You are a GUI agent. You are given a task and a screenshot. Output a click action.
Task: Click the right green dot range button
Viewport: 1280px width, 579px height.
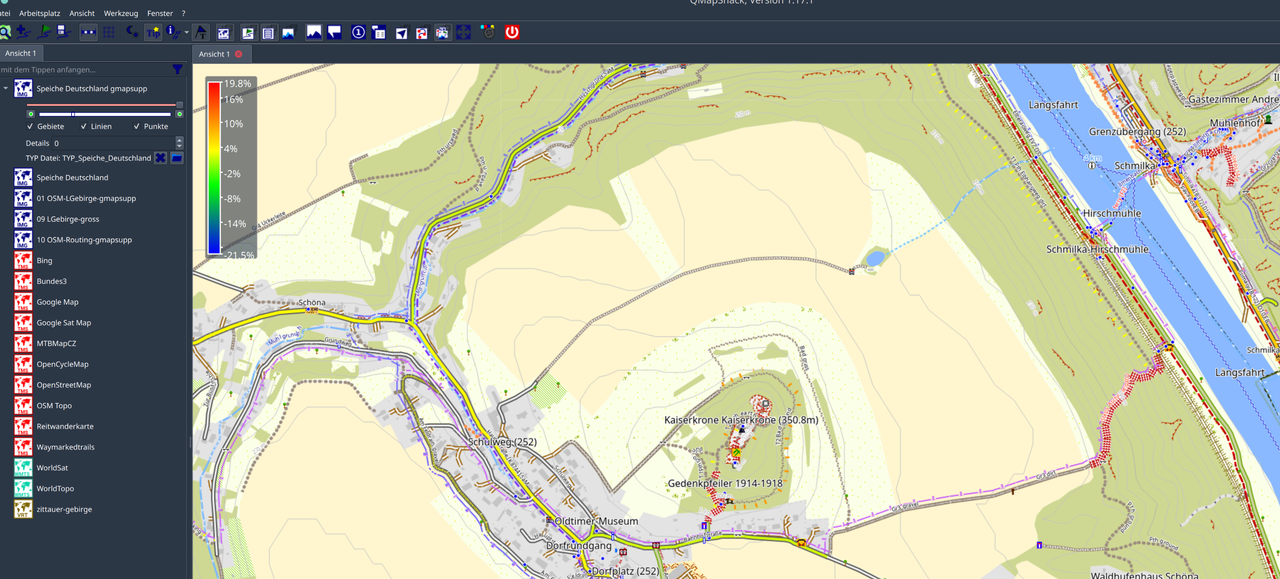click(179, 114)
